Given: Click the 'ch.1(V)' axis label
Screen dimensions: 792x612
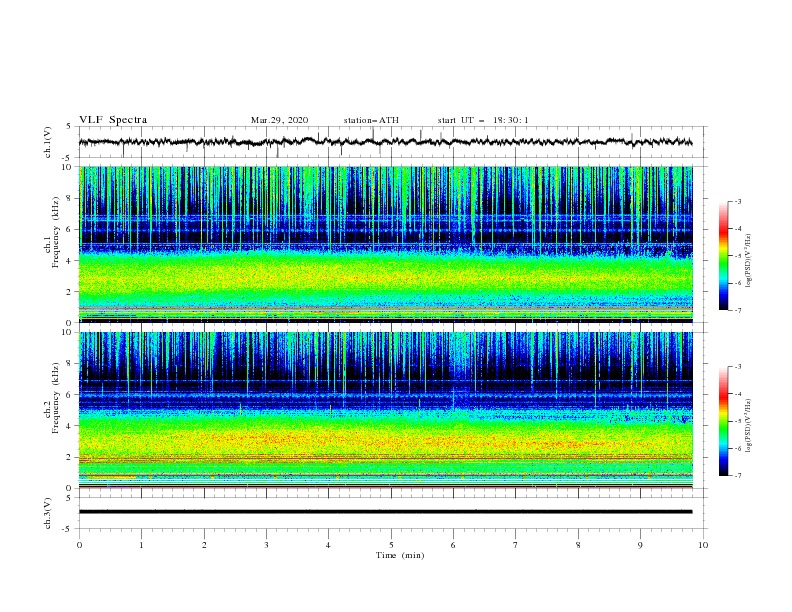Looking at the screenshot, I should (x=48, y=142).
